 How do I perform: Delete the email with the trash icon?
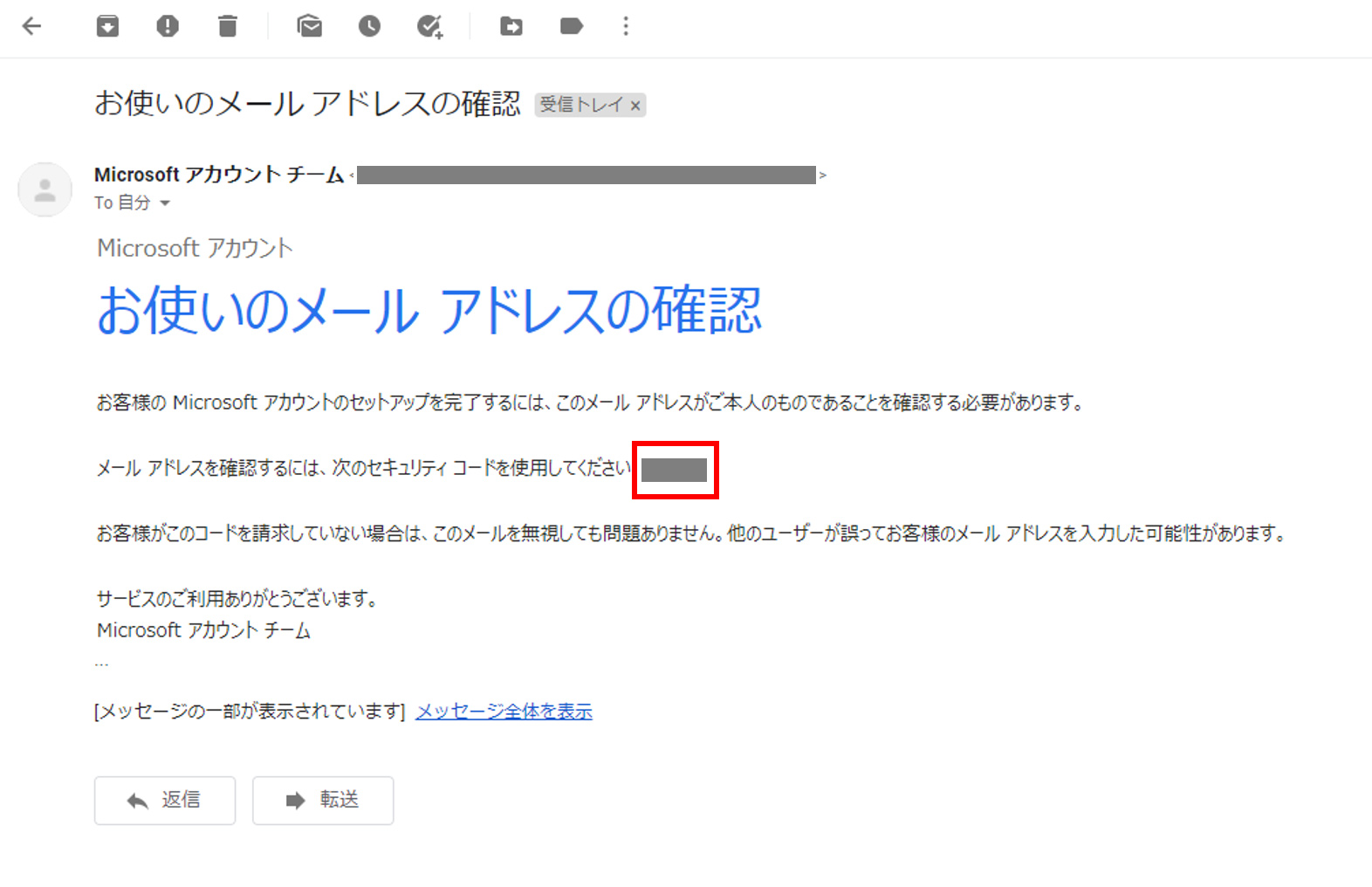(x=228, y=26)
